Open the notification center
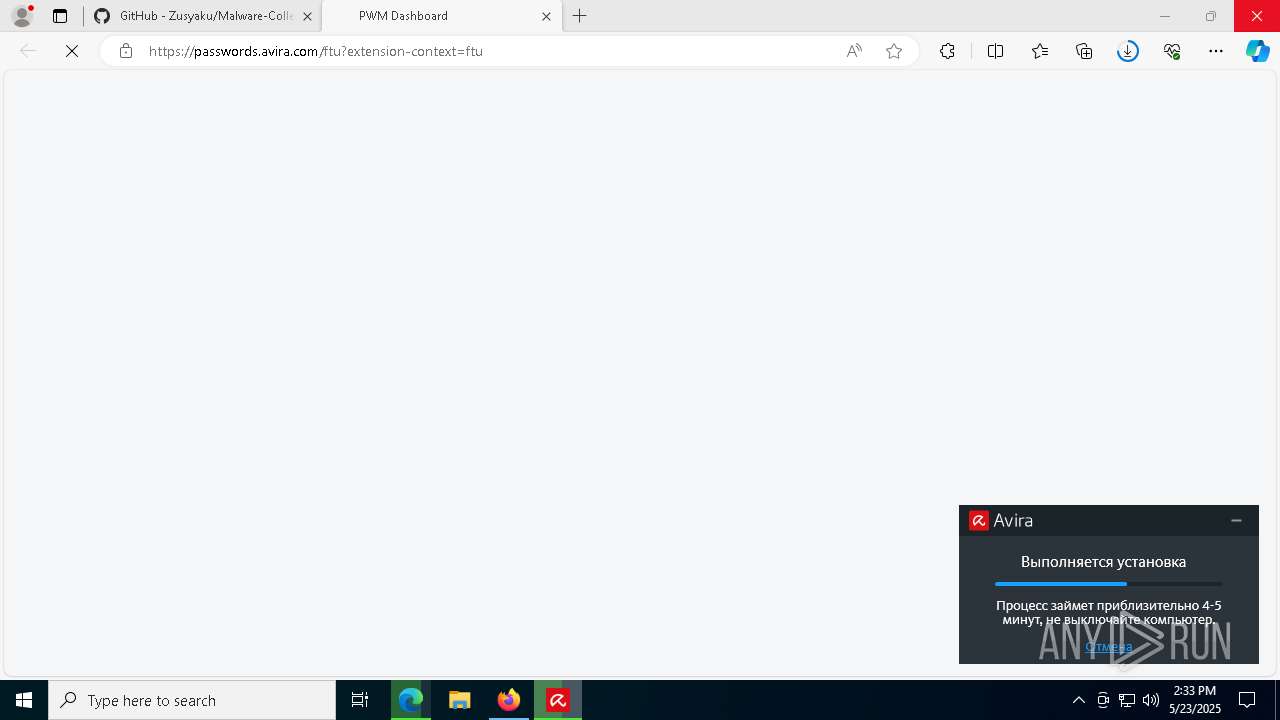This screenshot has width=1280, height=720. [1247, 700]
